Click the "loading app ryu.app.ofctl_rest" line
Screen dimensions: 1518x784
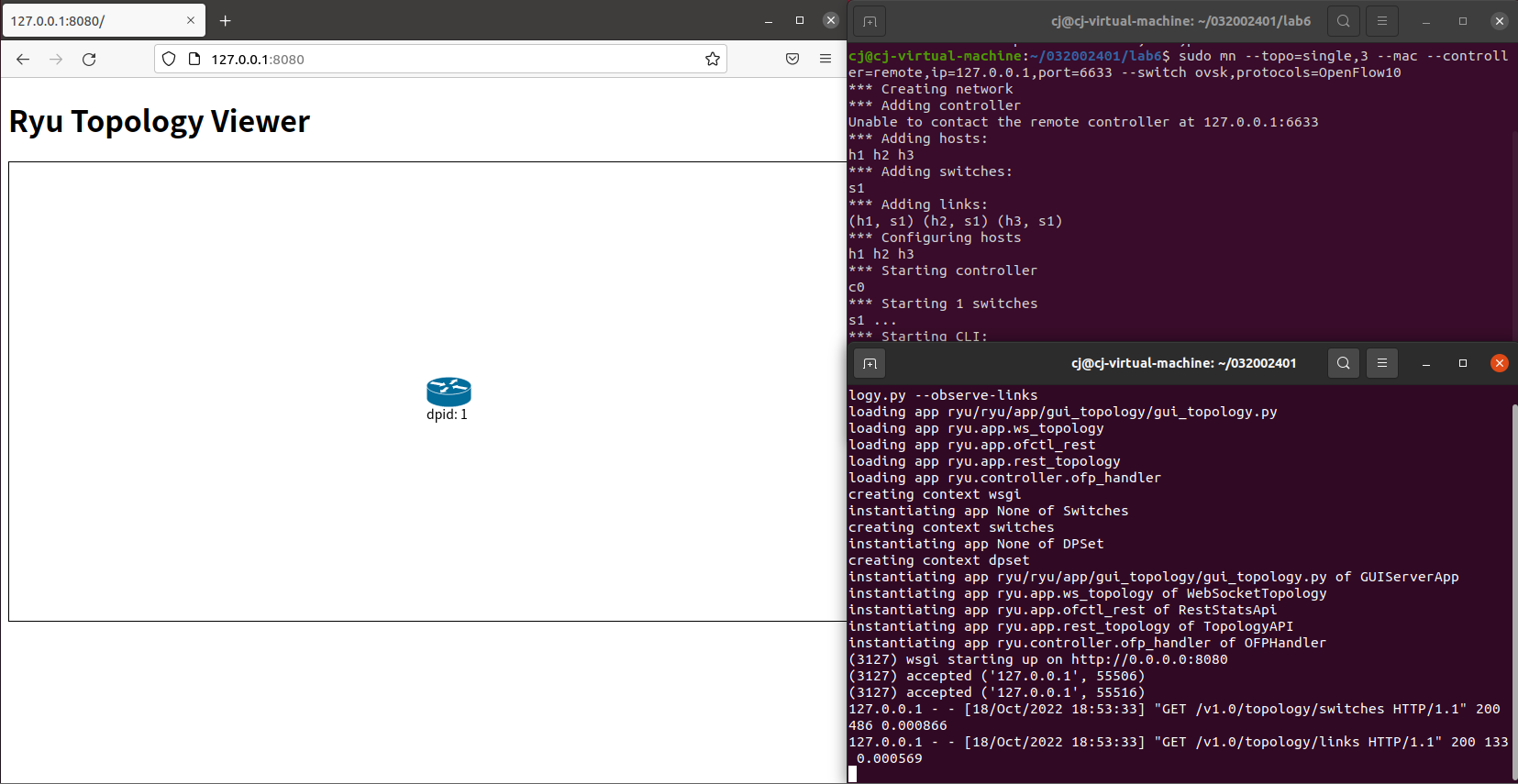tap(972, 445)
